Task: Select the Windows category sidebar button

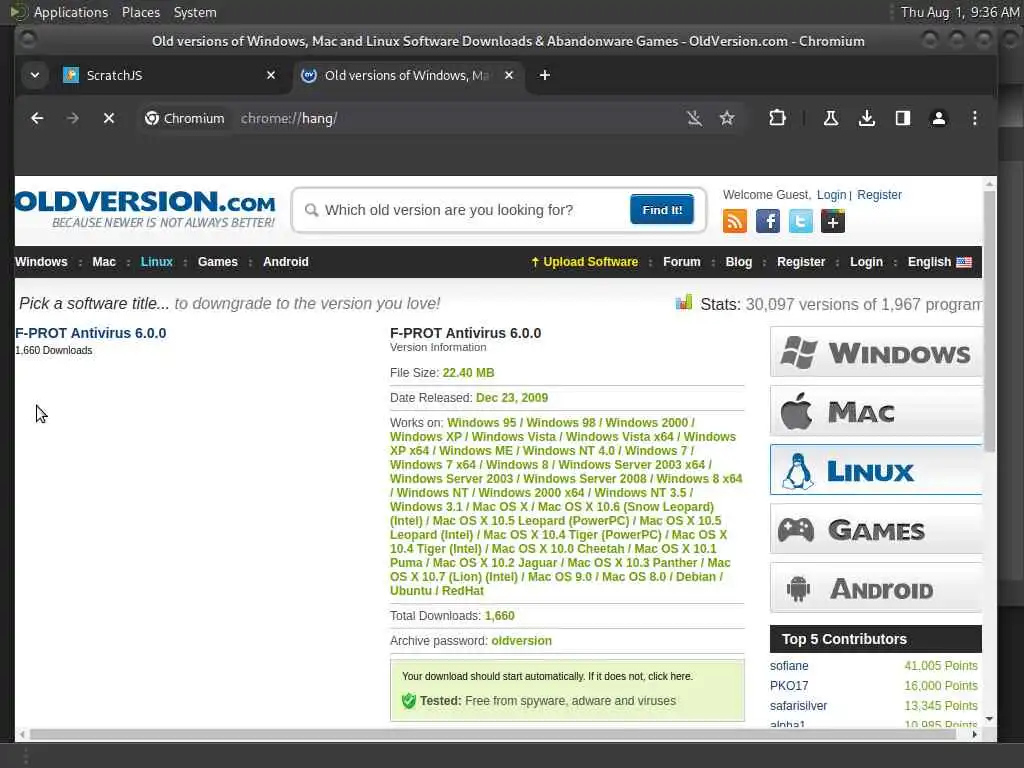Action: point(876,352)
